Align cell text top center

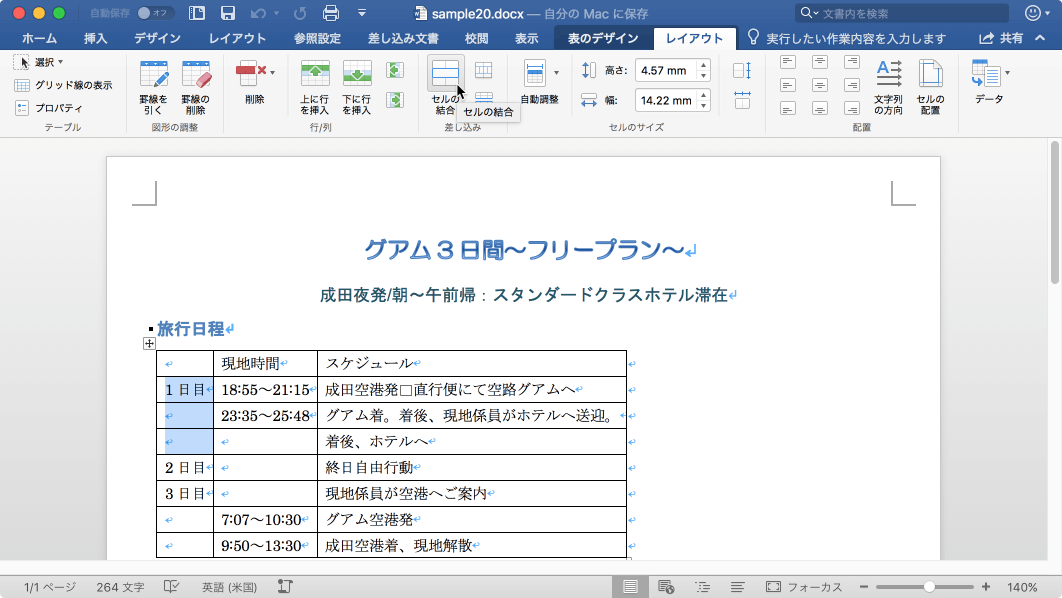click(x=820, y=62)
